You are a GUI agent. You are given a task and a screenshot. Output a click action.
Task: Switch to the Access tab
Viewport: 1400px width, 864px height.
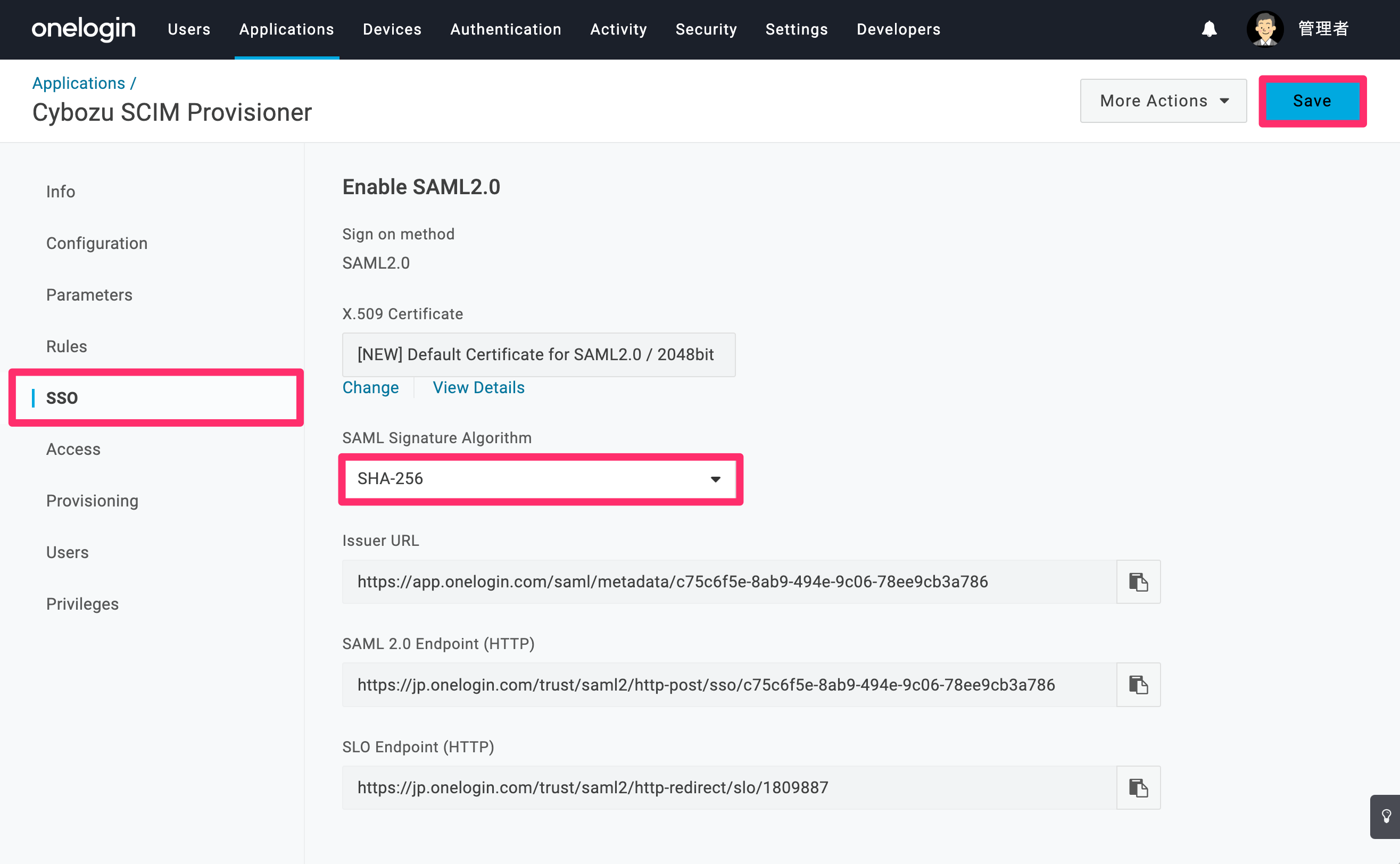pyautogui.click(x=73, y=449)
